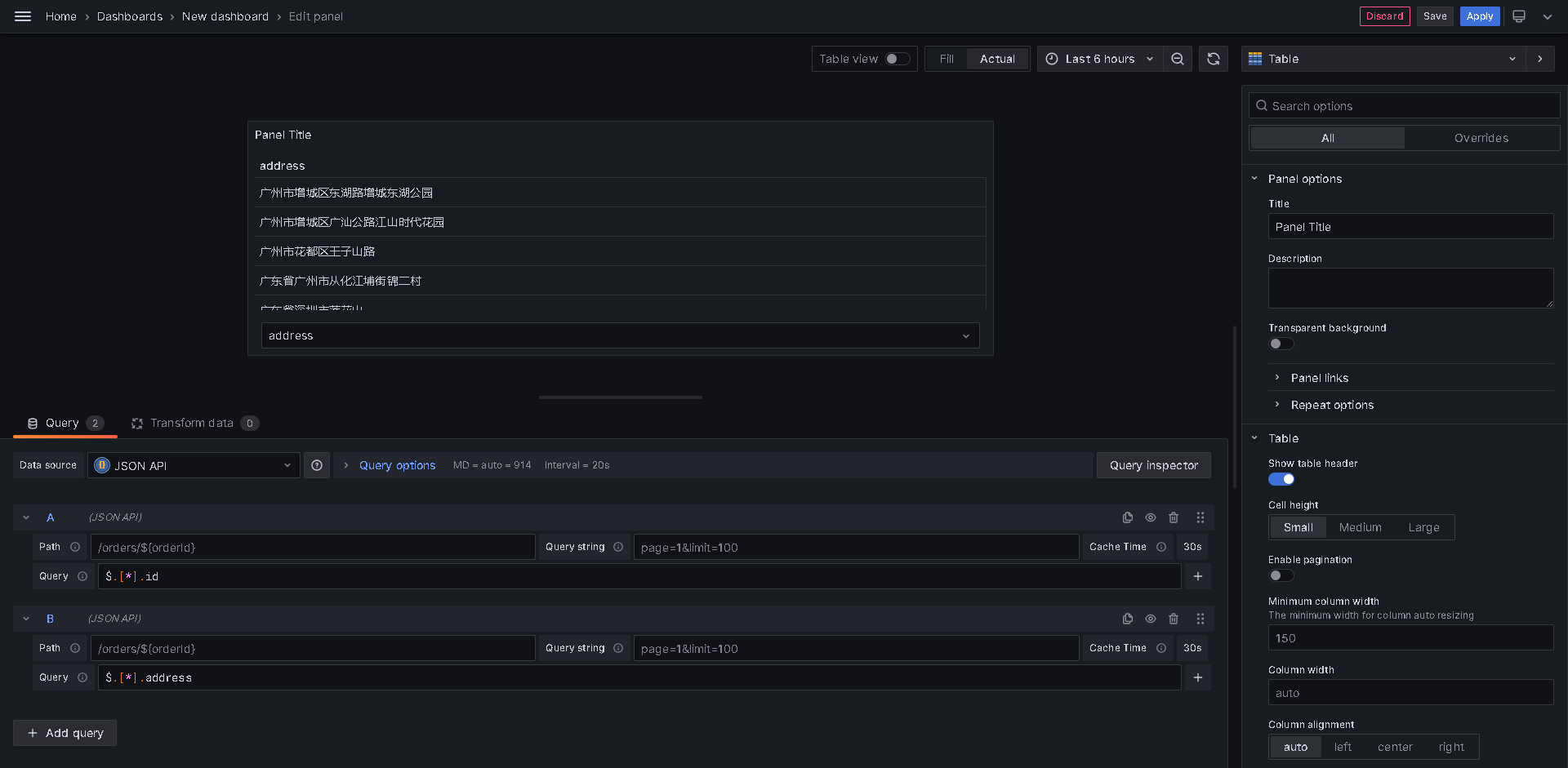
Task: Click the Minimum column width input
Action: tap(1410, 637)
